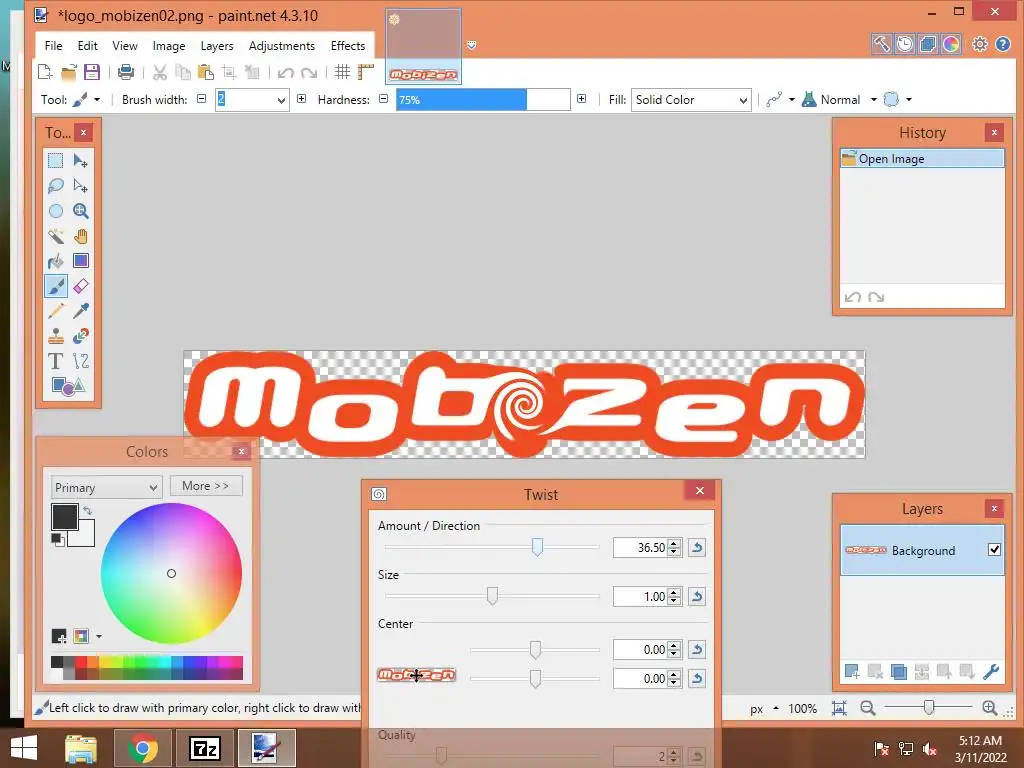Reset the Twist Size value
Viewport: 1024px width, 768px height.
click(697, 596)
